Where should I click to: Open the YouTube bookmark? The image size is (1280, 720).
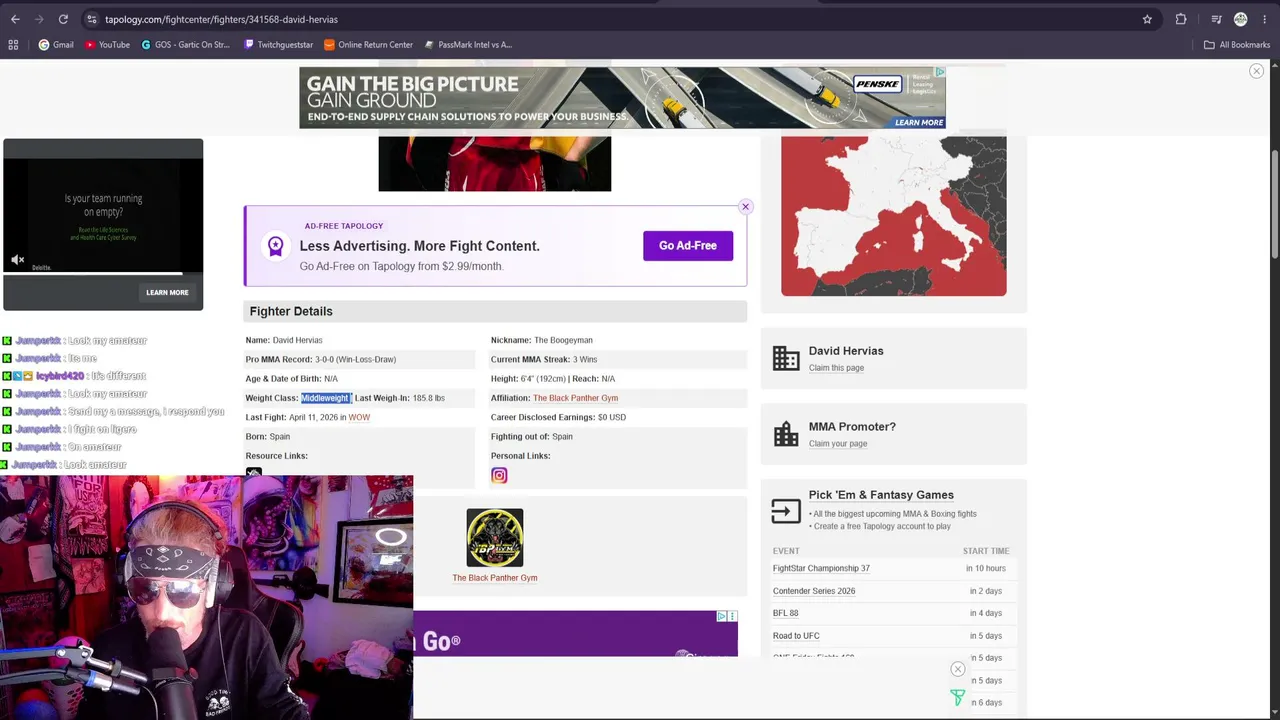[108, 45]
